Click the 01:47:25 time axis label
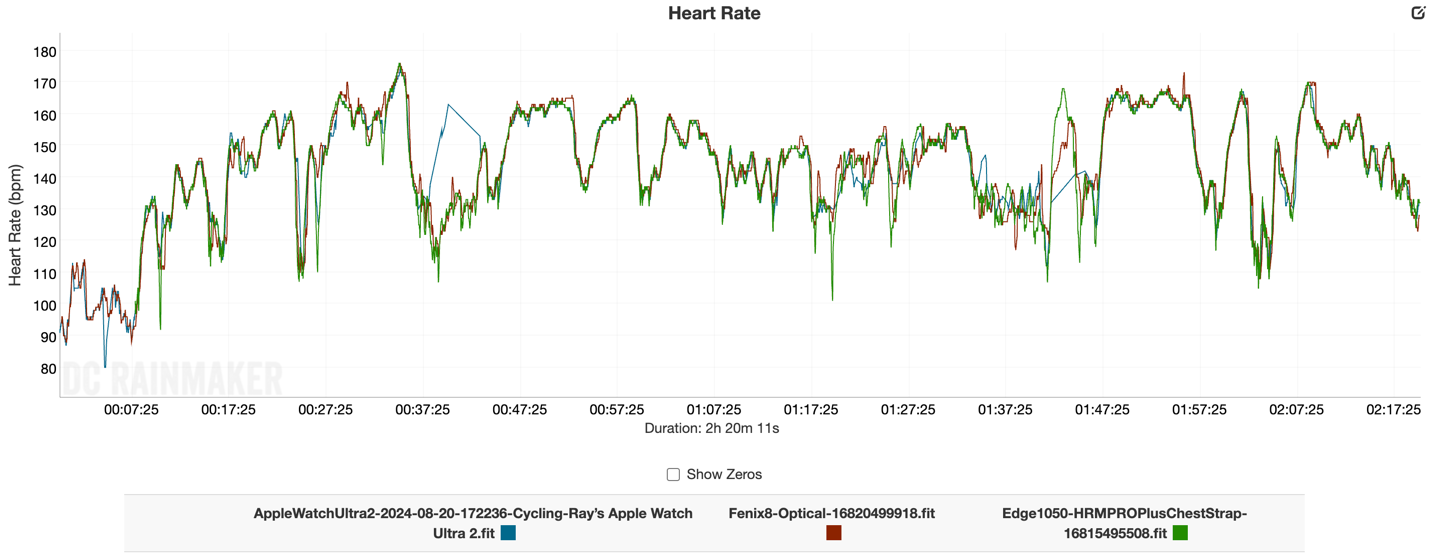The image size is (1436, 556). (x=1102, y=410)
